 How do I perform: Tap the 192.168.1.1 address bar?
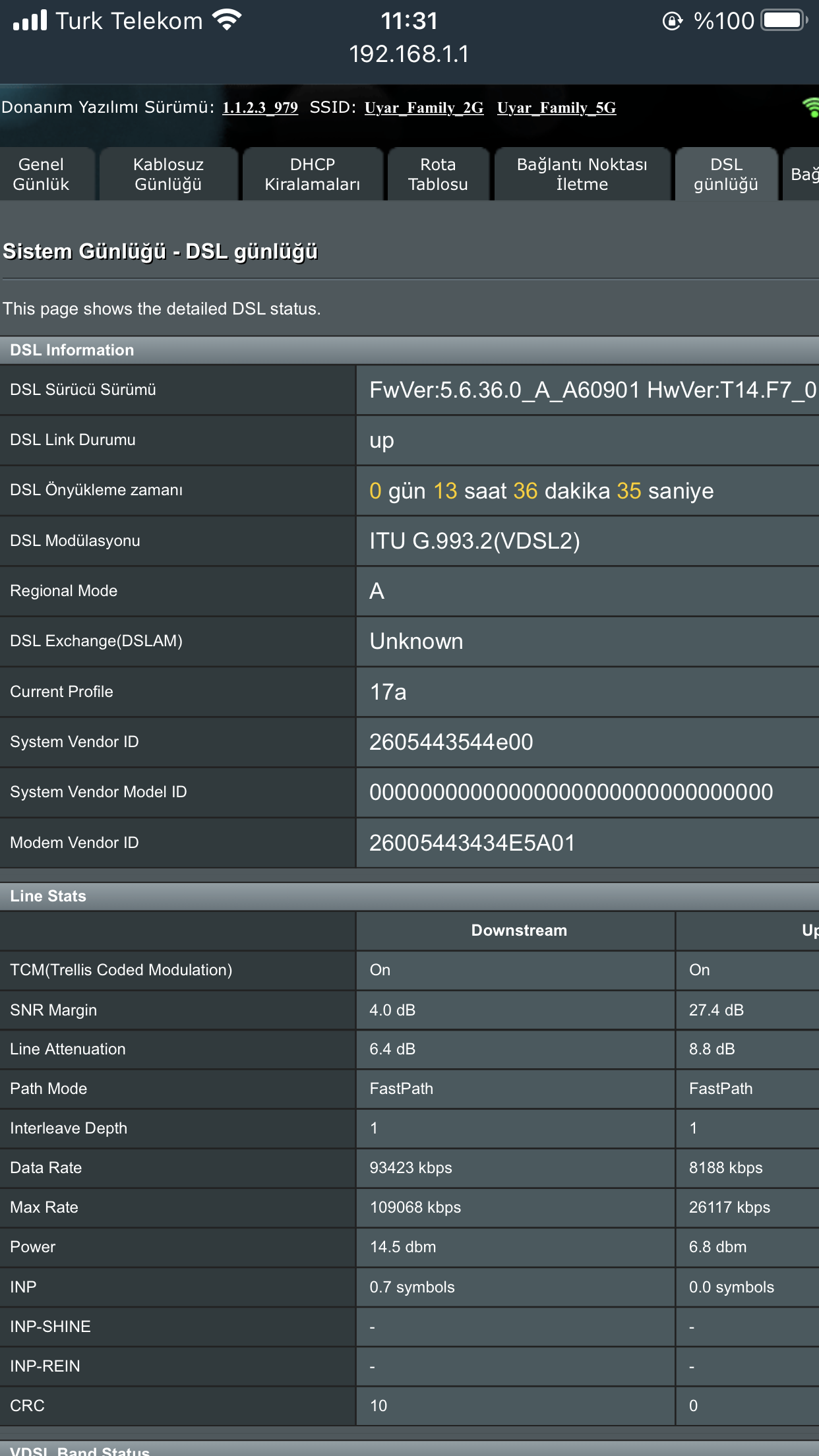click(409, 54)
